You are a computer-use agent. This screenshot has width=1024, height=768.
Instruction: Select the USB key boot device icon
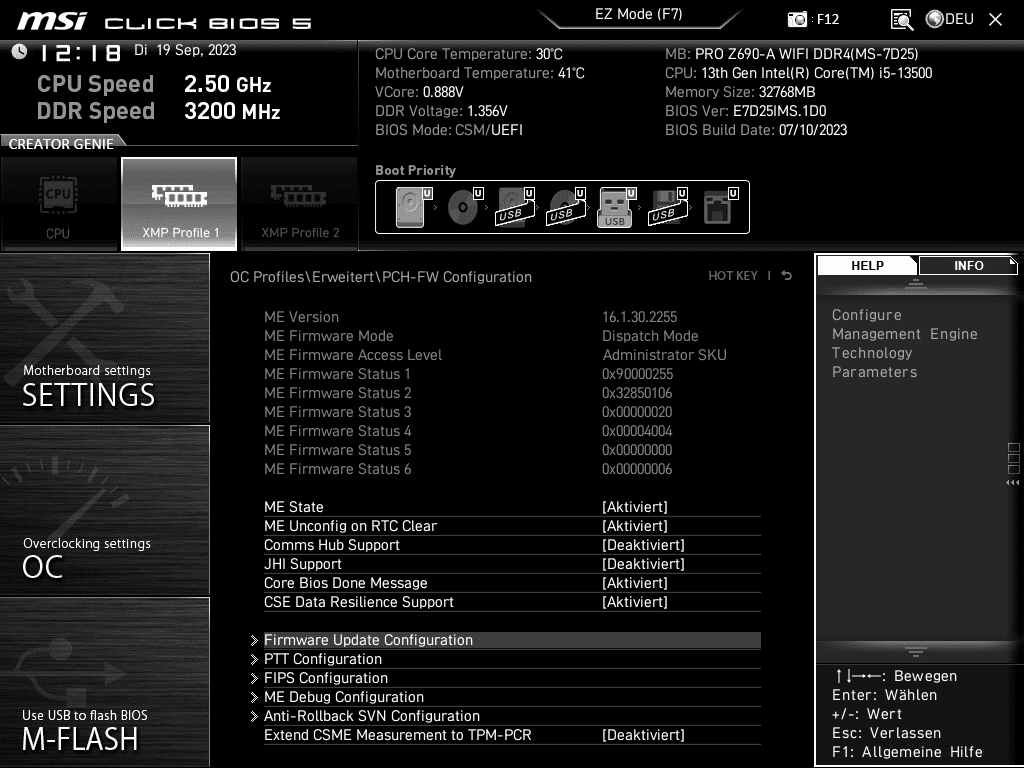[616, 206]
